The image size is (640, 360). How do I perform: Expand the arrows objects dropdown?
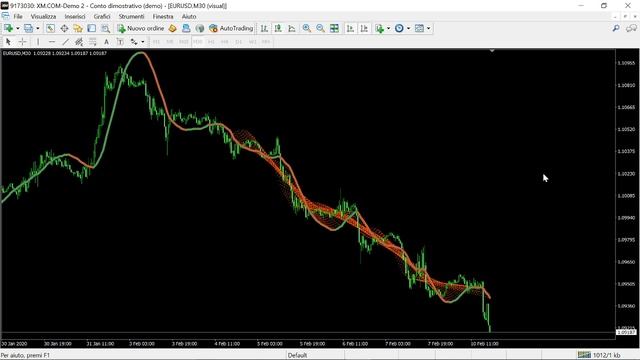(x=142, y=42)
